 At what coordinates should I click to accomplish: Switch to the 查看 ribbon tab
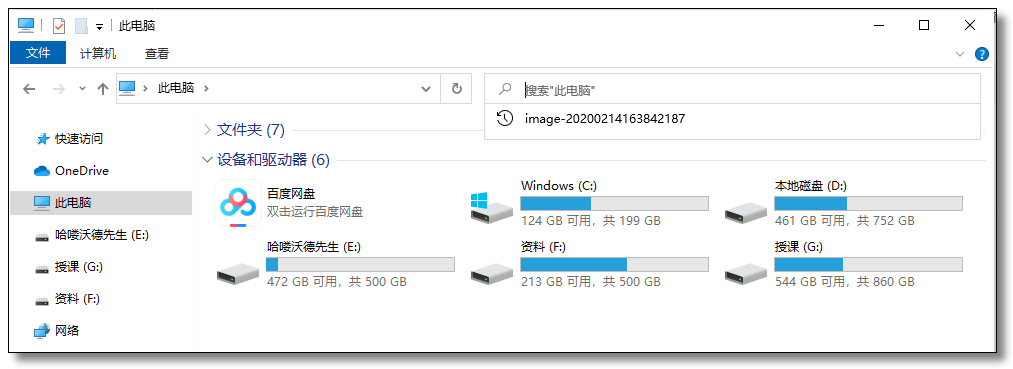[x=157, y=54]
